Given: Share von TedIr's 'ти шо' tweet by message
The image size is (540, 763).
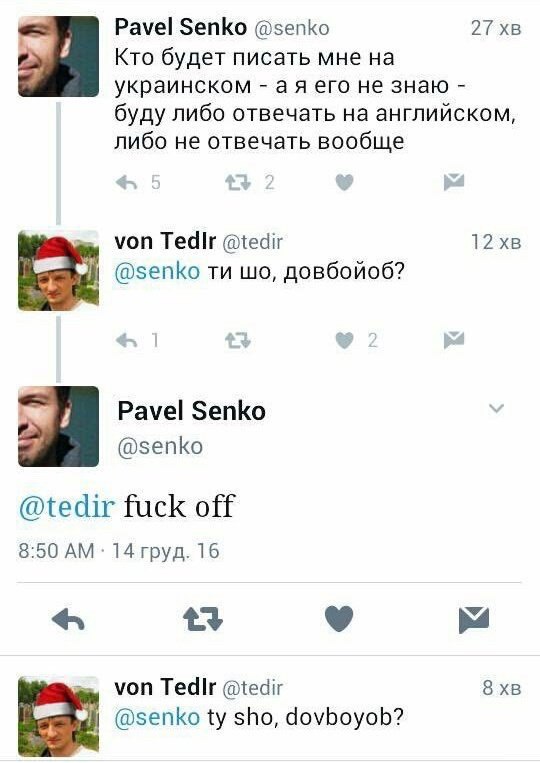Looking at the screenshot, I should [454, 340].
